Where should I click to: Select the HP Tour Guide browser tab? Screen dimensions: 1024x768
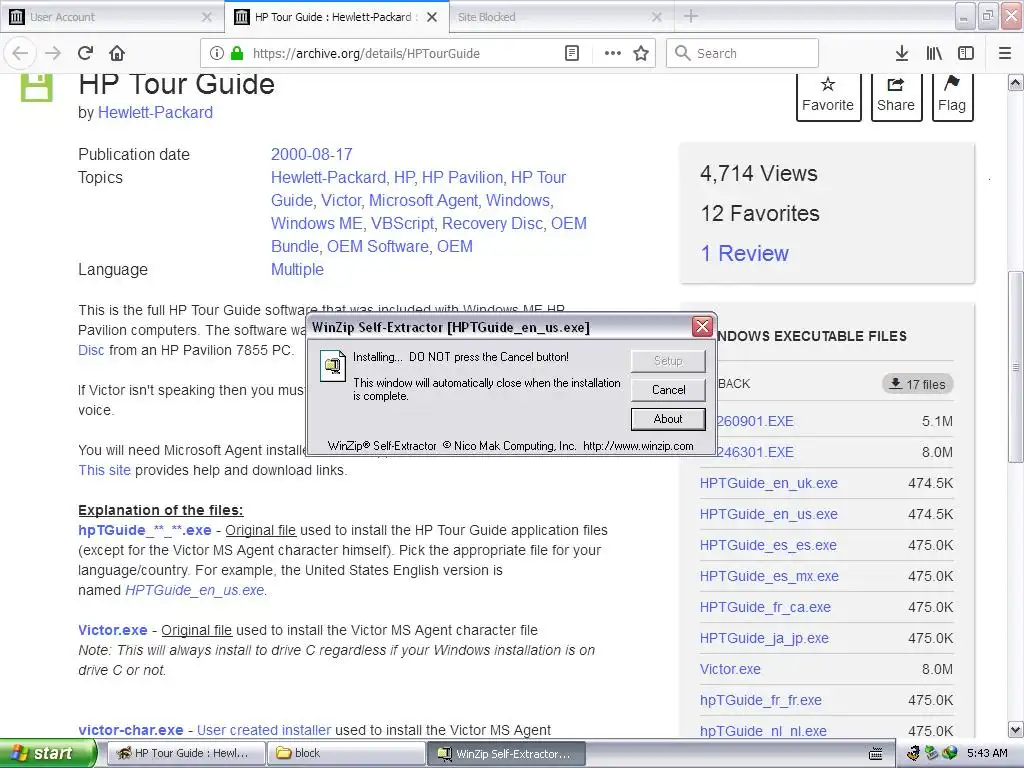click(x=336, y=17)
